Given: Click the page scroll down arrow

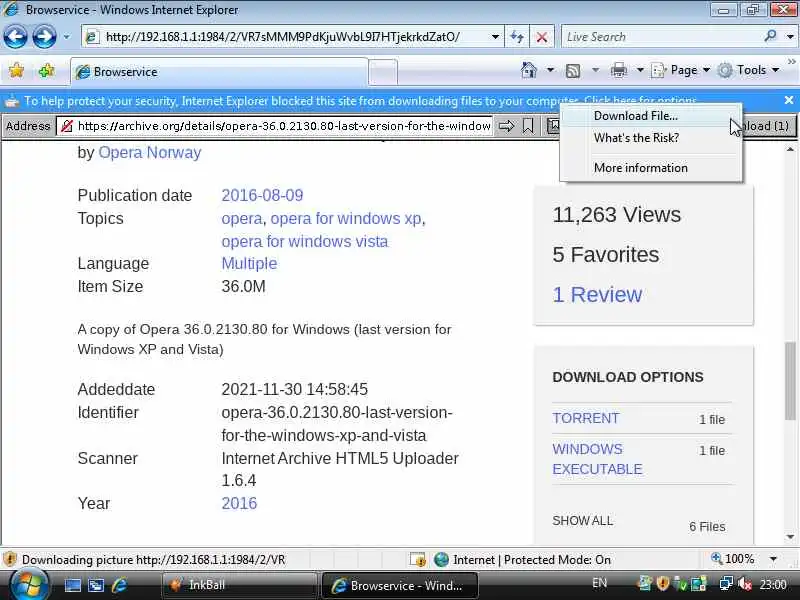Looking at the screenshot, I should point(790,537).
